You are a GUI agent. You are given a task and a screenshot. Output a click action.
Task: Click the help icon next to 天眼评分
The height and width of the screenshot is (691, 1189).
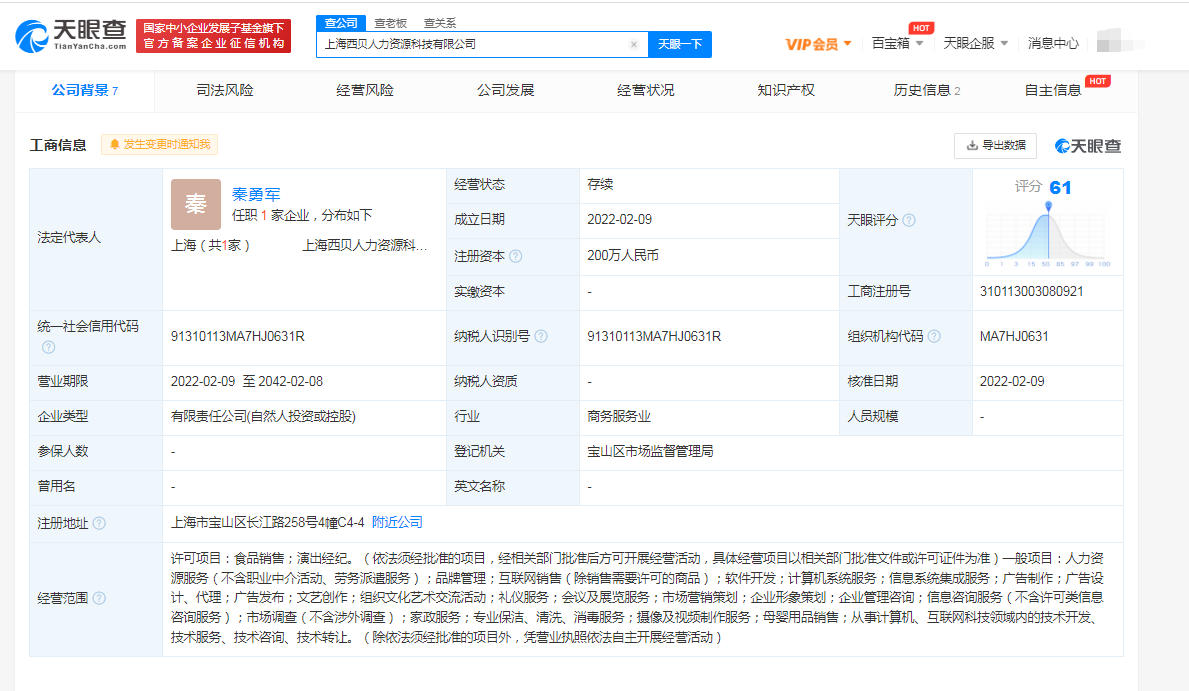coord(909,220)
